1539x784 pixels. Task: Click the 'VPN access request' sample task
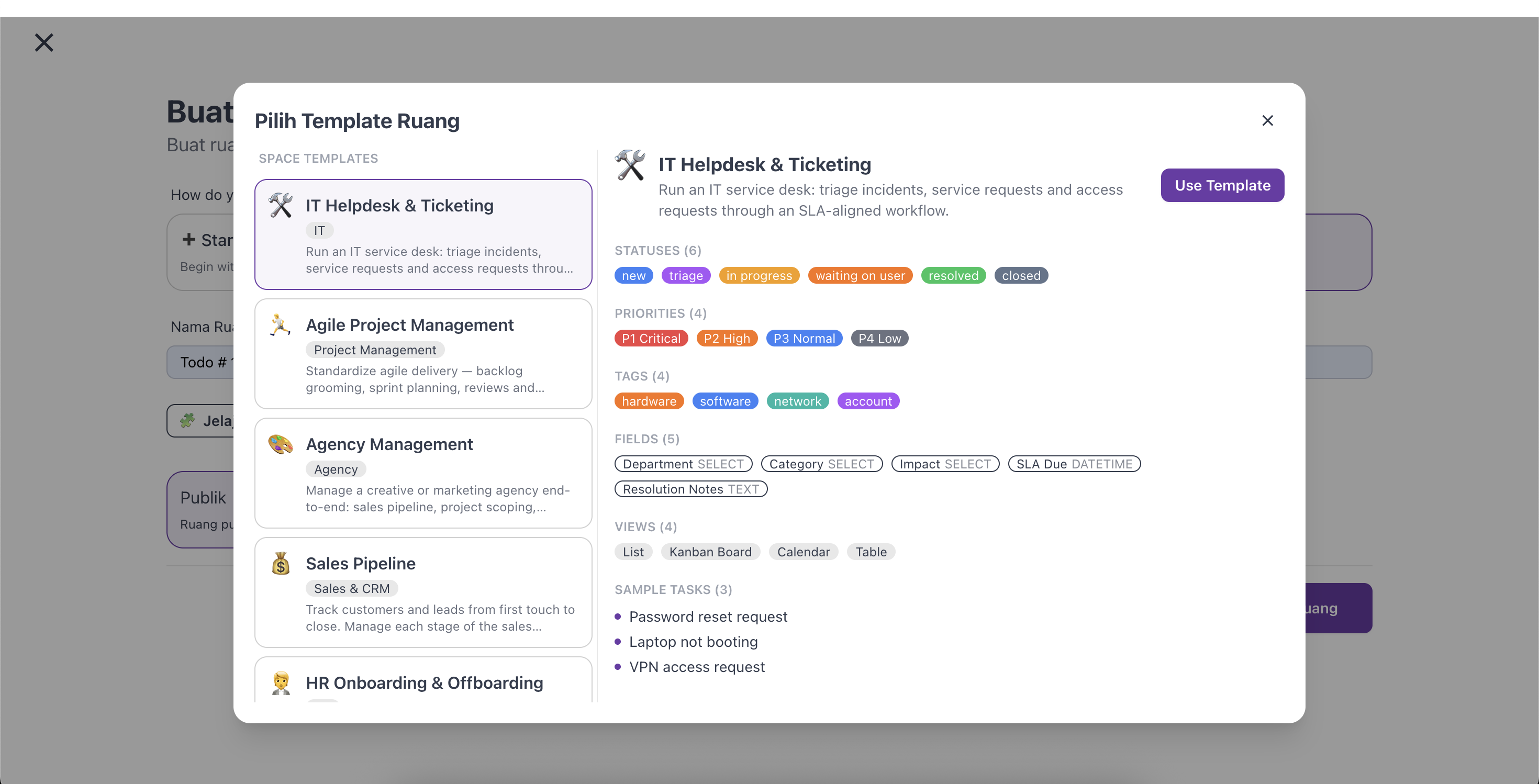coord(697,666)
